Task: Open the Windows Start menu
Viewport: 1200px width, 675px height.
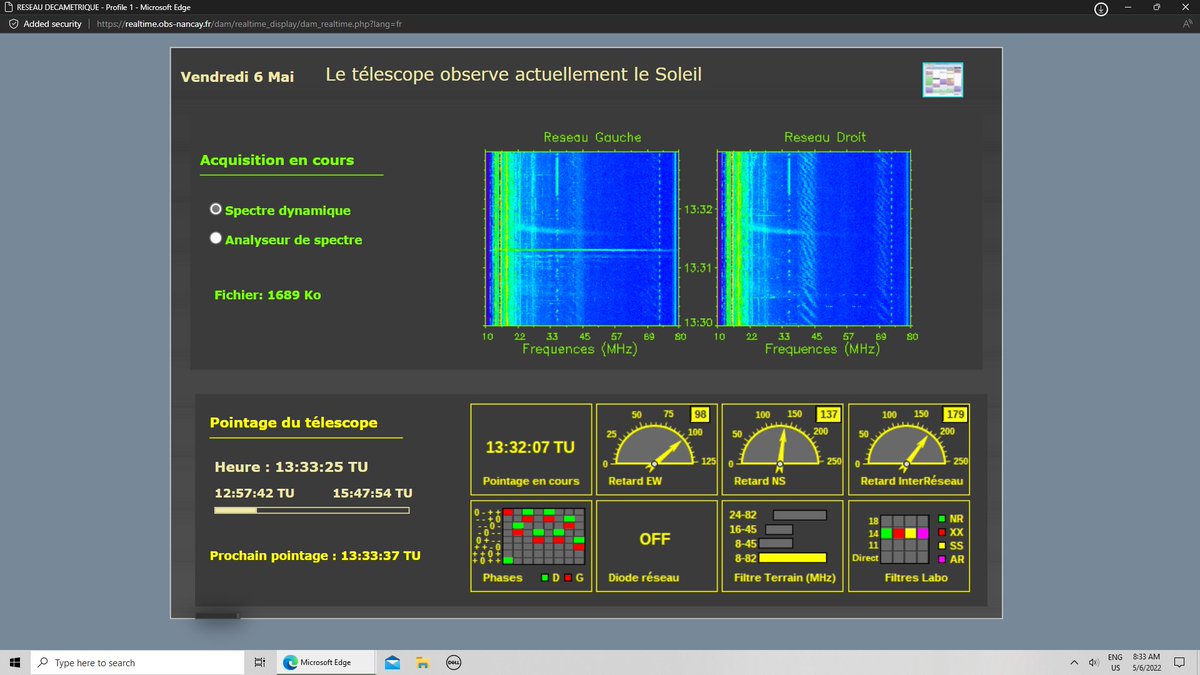Action: coord(15,662)
